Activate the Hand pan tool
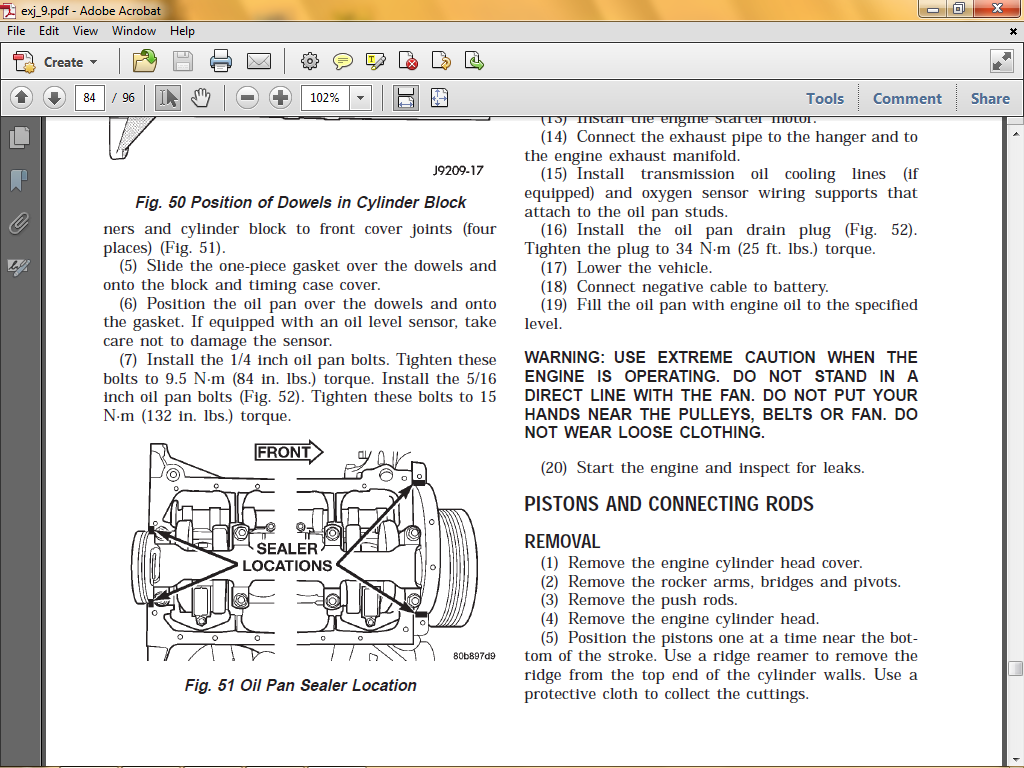1024x768 pixels. tap(200, 98)
